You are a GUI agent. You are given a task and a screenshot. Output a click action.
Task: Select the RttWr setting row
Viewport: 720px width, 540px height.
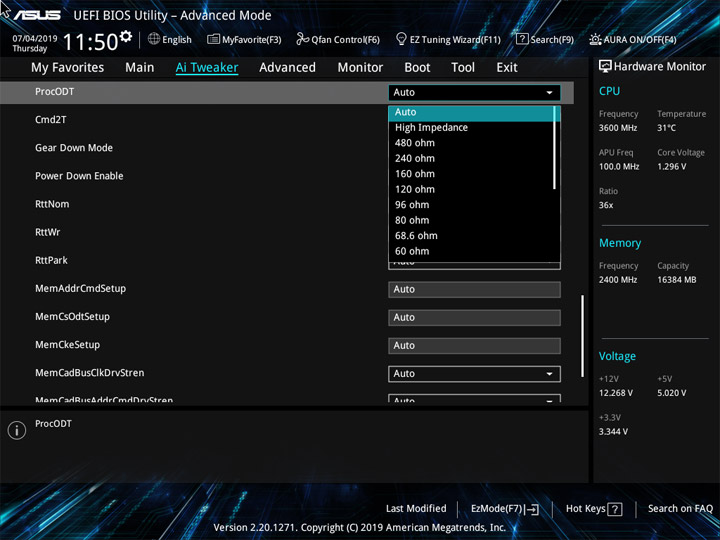pyautogui.click(x=47, y=232)
